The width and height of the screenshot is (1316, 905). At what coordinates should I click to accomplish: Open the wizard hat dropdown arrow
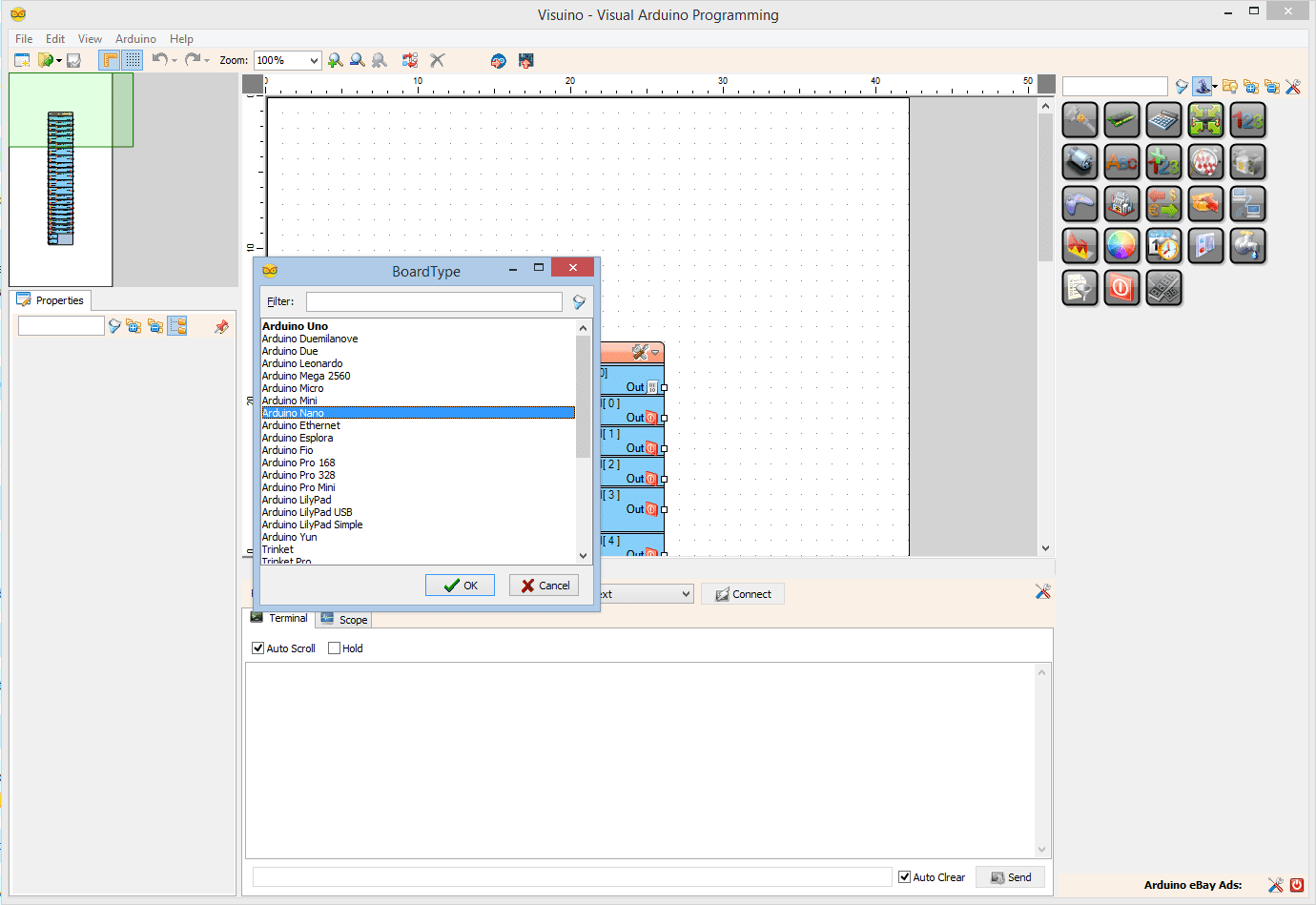(1215, 87)
